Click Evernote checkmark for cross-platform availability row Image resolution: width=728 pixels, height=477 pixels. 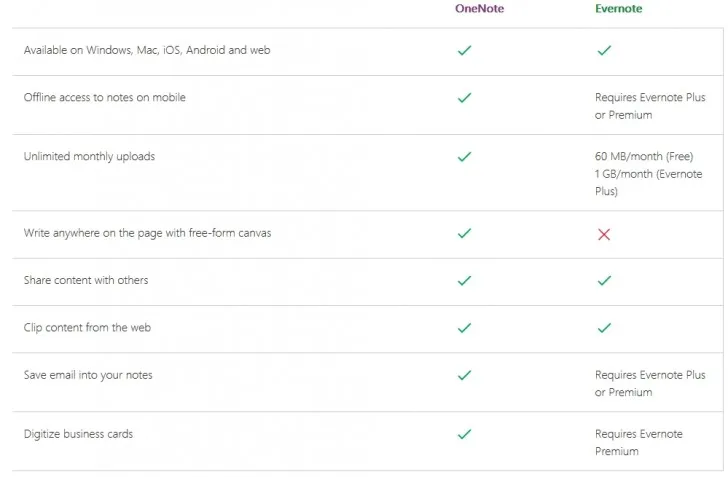pyautogui.click(x=604, y=50)
